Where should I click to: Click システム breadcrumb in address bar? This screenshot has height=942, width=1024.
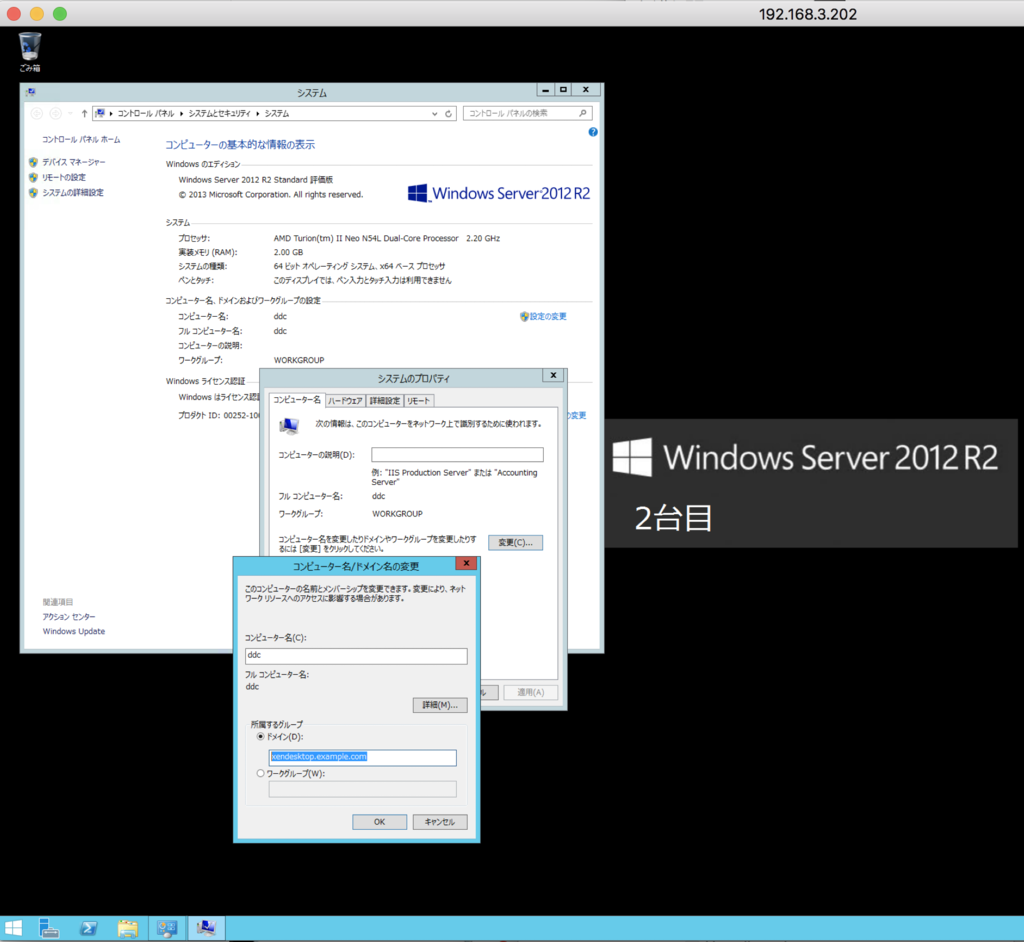277,114
